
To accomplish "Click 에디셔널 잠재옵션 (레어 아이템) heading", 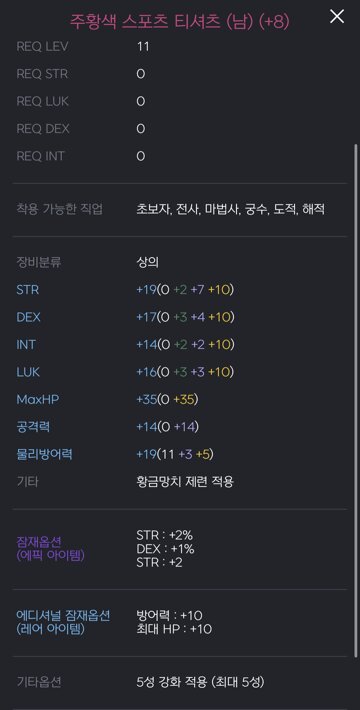I will click(63, 622).
